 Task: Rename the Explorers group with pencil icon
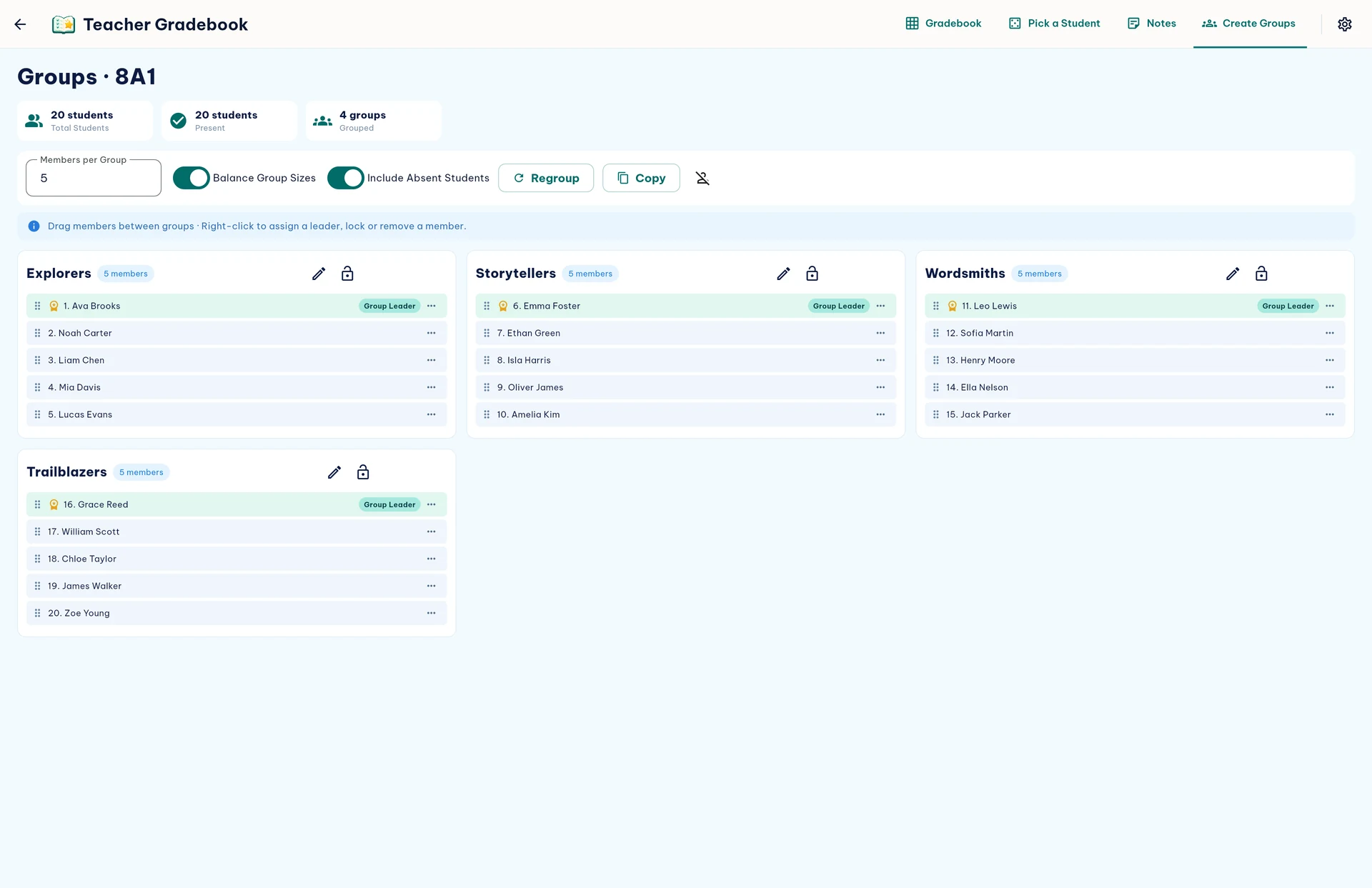click(319, 274)
